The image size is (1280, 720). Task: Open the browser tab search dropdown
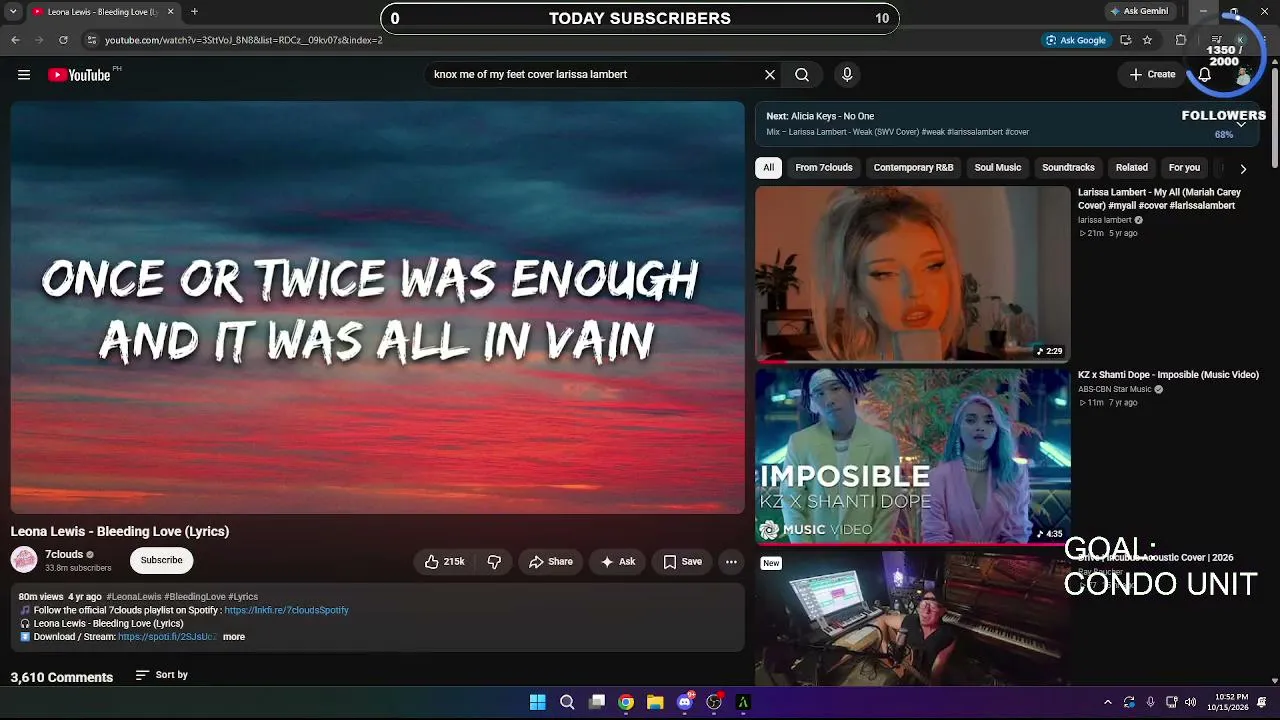tap(13, 12)
